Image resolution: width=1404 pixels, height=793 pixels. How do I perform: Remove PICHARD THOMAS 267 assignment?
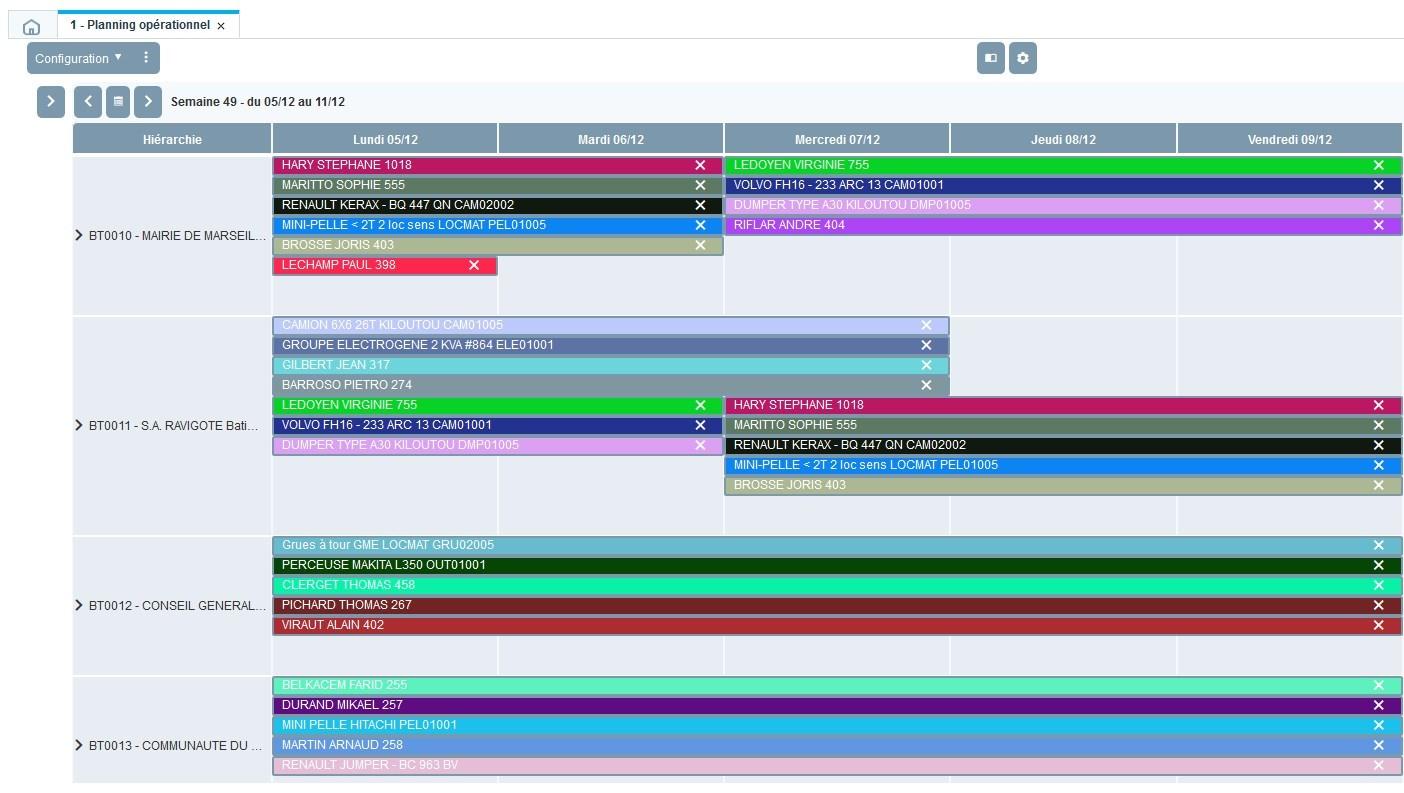pos(1378,605)
